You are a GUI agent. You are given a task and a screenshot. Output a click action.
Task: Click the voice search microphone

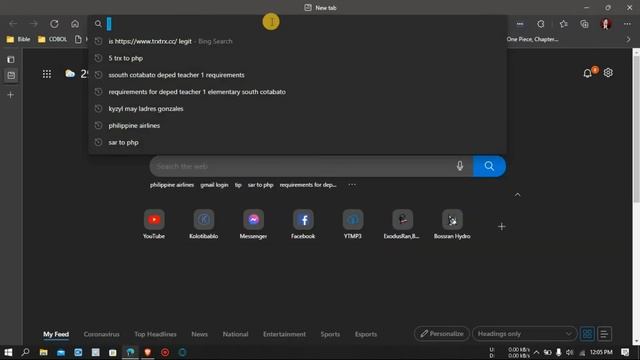pos(460,166)
